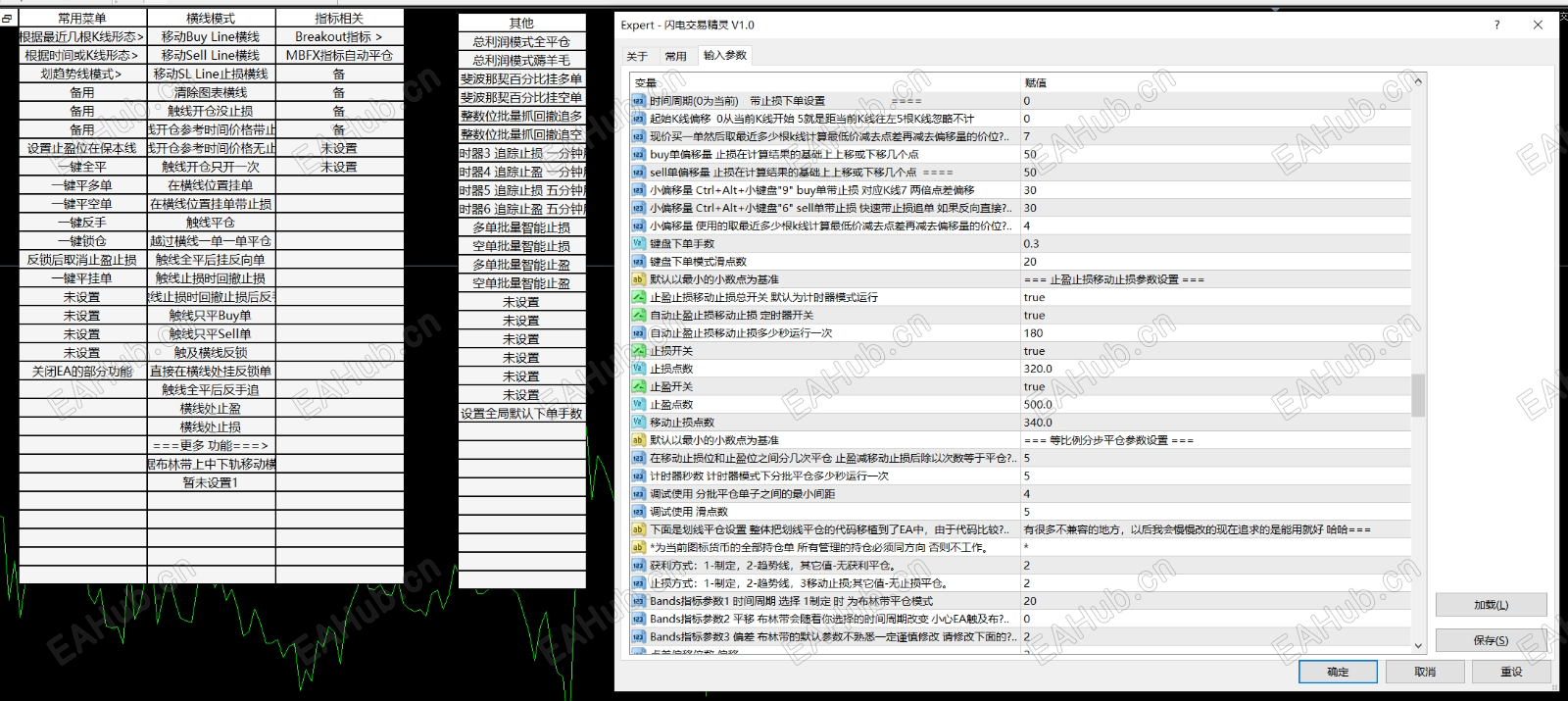Confirm with the 确定 button
Viewport: 1568px width, 701px height.
[1338, 672]
